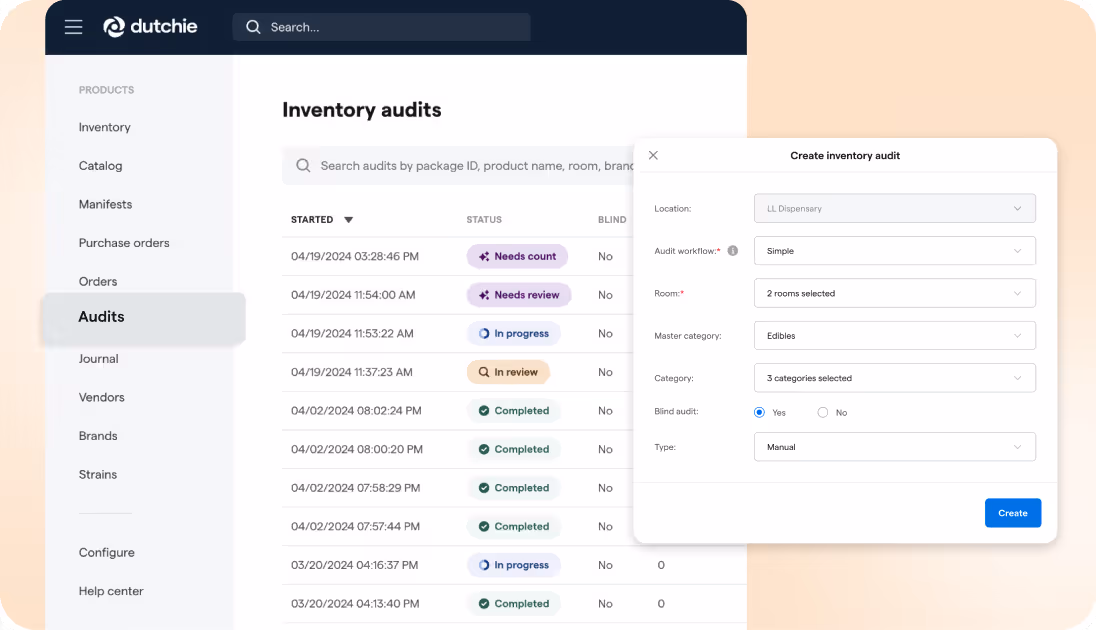Go to Inventory in the sidebar
The width and height of the screenshot is (1096, 630).
click(x=105, y=127)
